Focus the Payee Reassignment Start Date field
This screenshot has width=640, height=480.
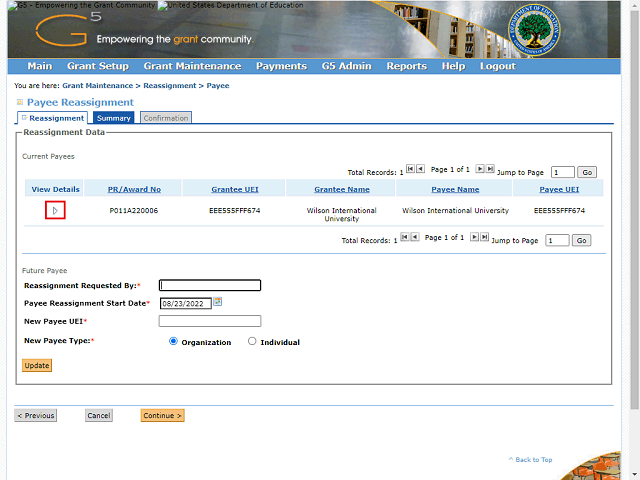click(186, 303)
